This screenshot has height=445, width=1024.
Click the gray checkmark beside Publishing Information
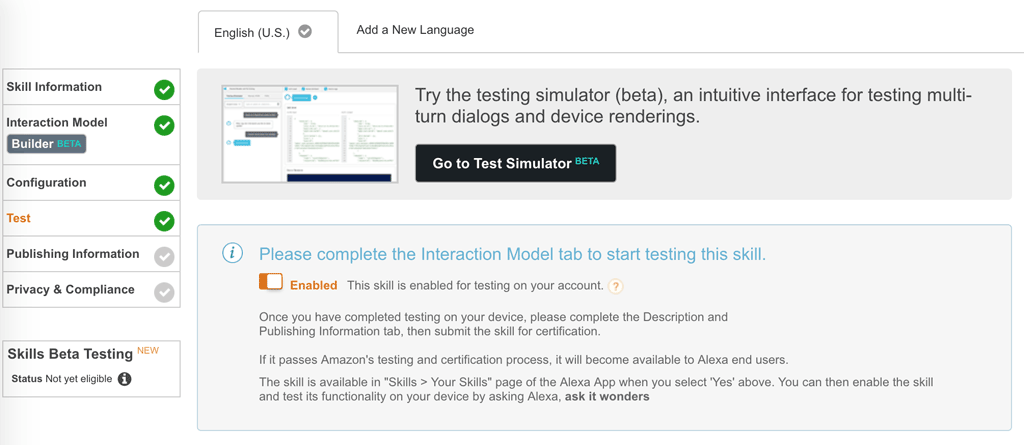tap(164, 257)
